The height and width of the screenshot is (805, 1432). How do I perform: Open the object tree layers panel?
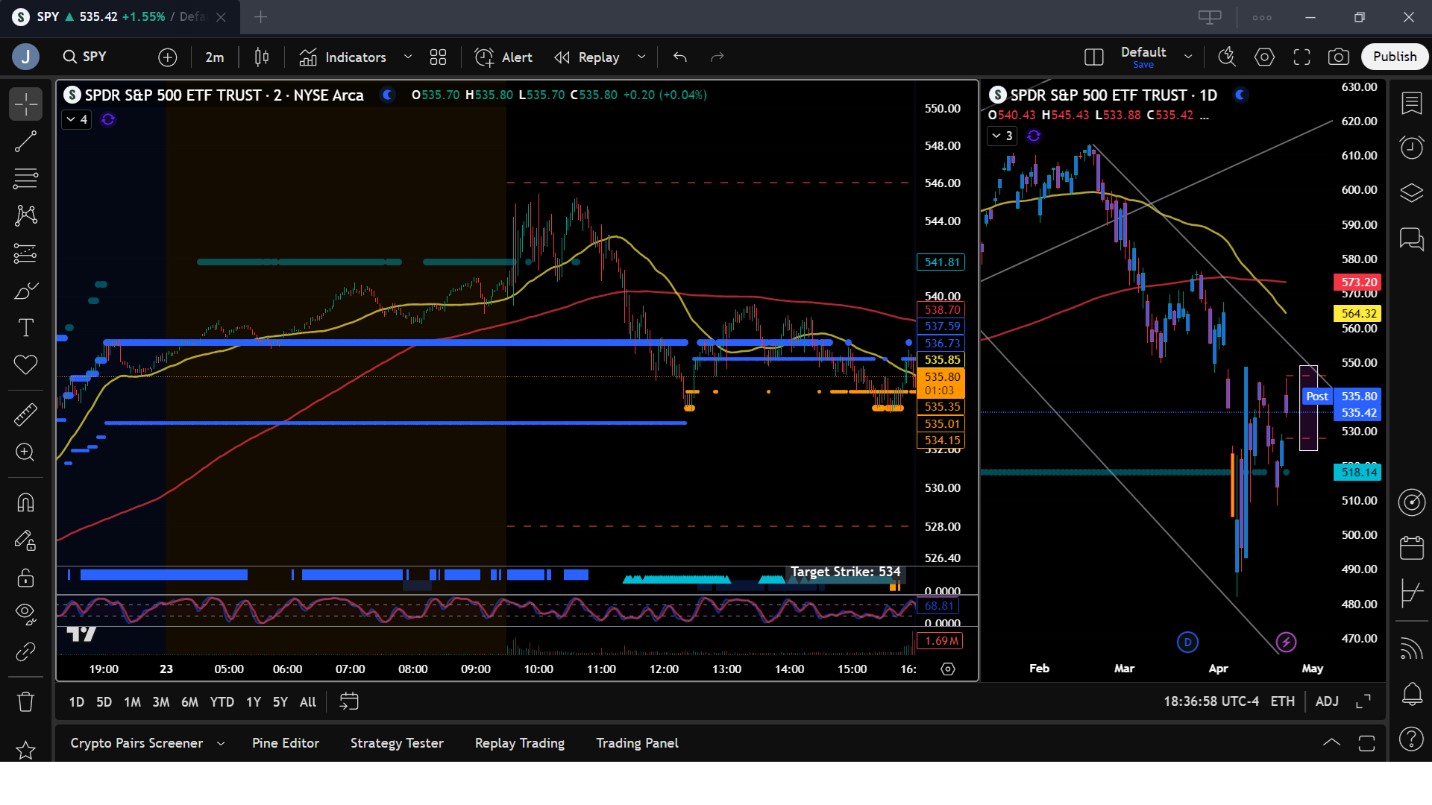tap(1411, 193)
